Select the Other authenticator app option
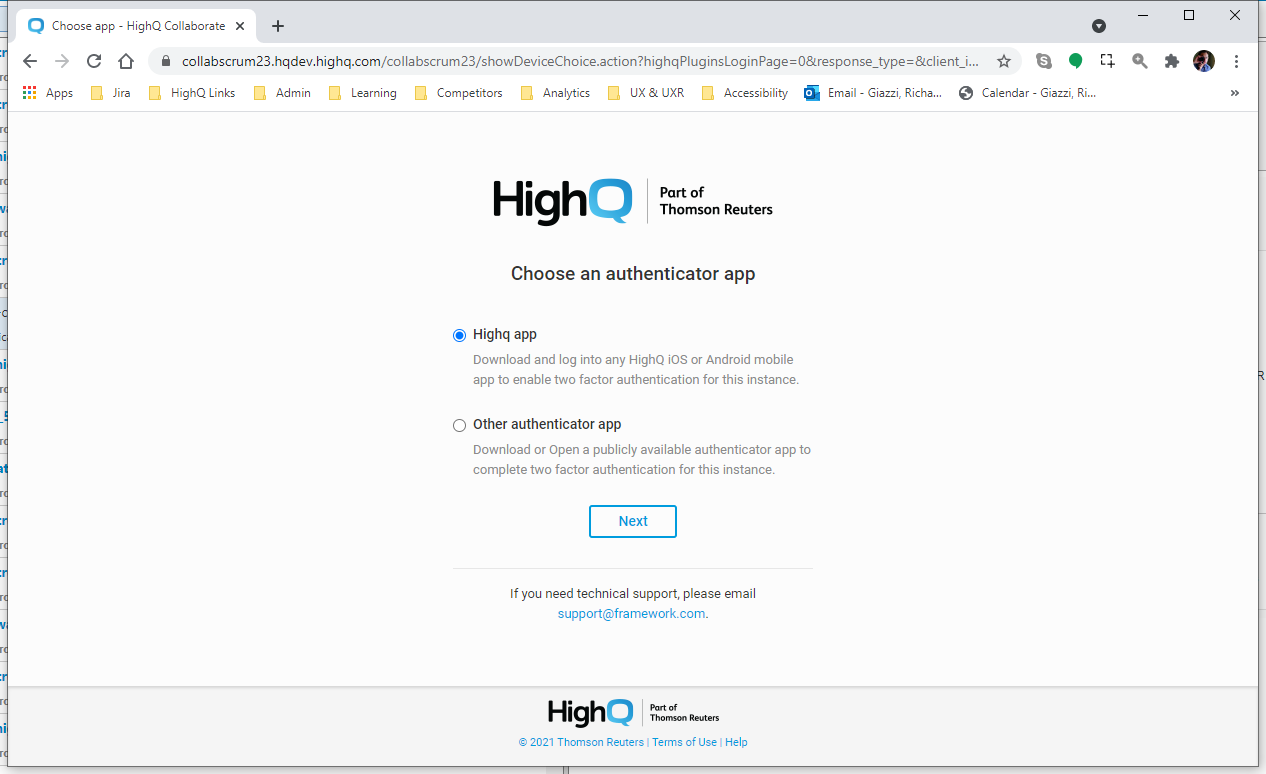Viewport: 1266px width, 774px height. coord(460,425)
